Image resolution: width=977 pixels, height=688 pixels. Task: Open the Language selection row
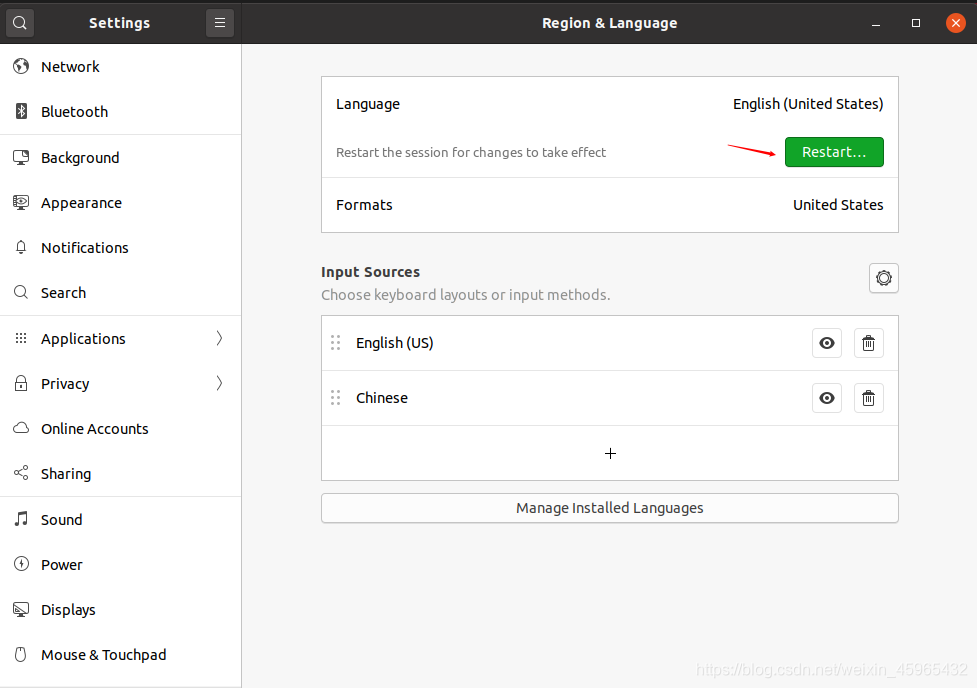tap(609, 104)
